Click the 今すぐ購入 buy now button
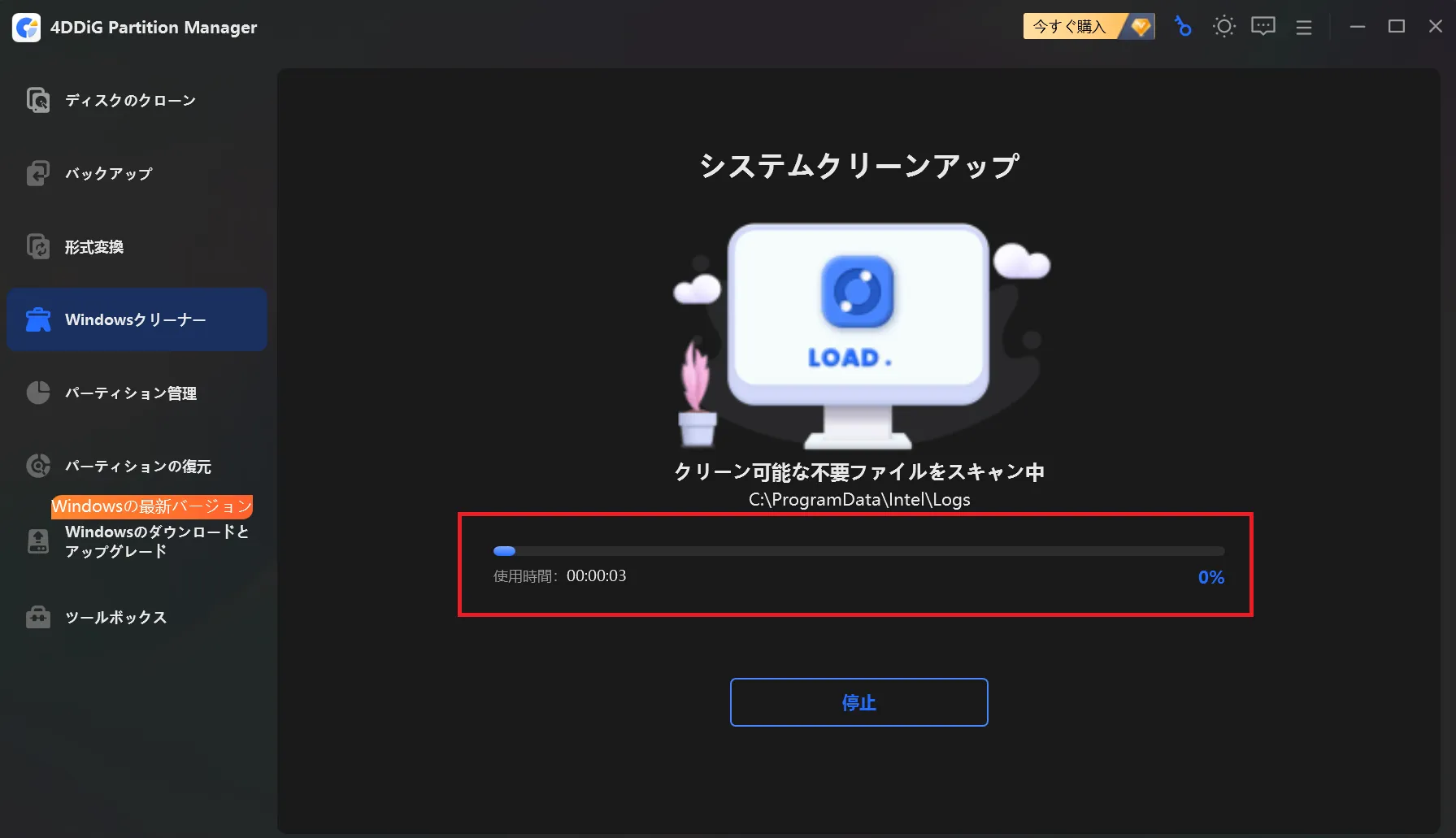Screen dimensions: 1456x838 (1089, 27)
